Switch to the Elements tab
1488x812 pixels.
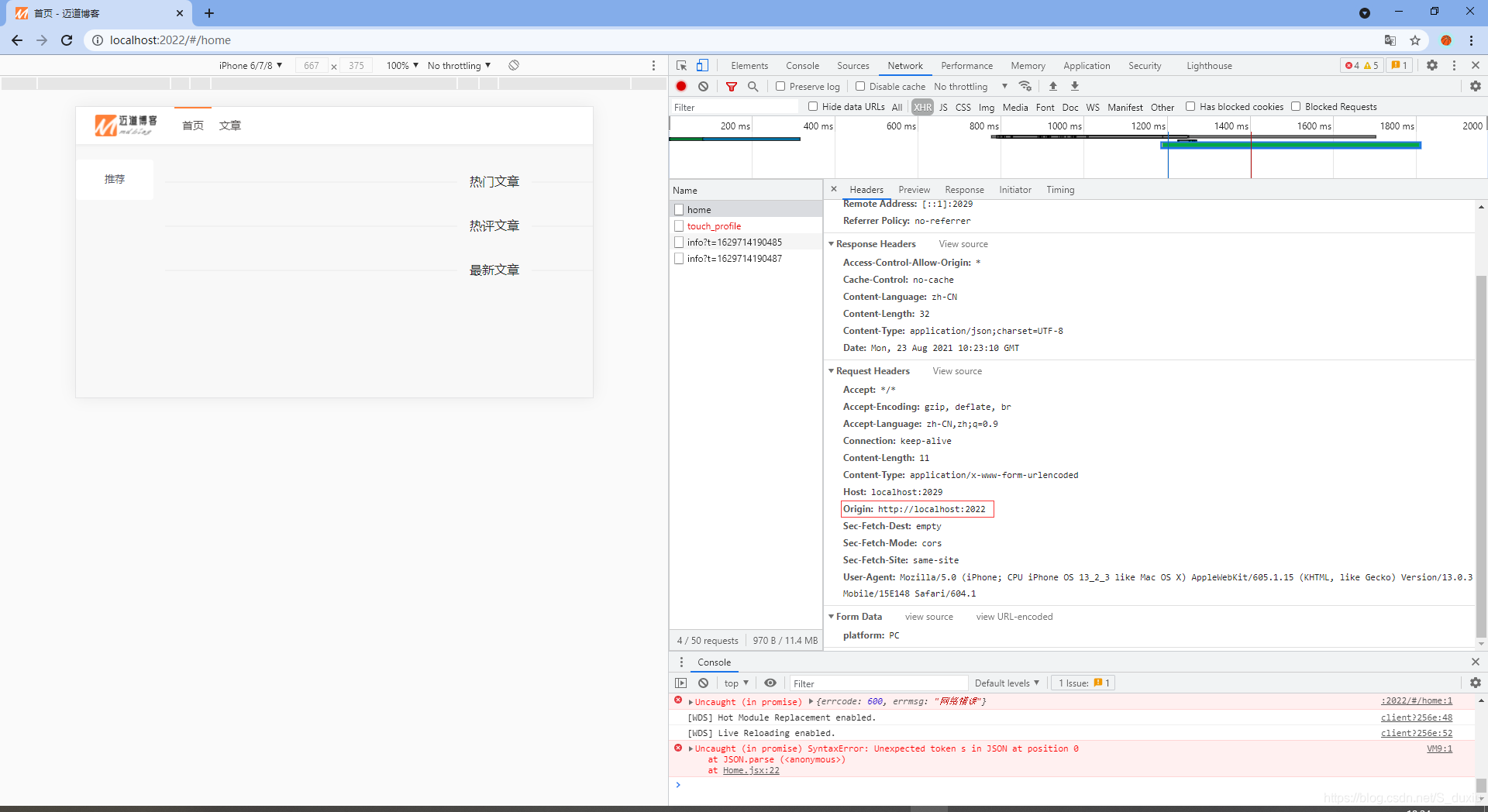coord(749,66)
